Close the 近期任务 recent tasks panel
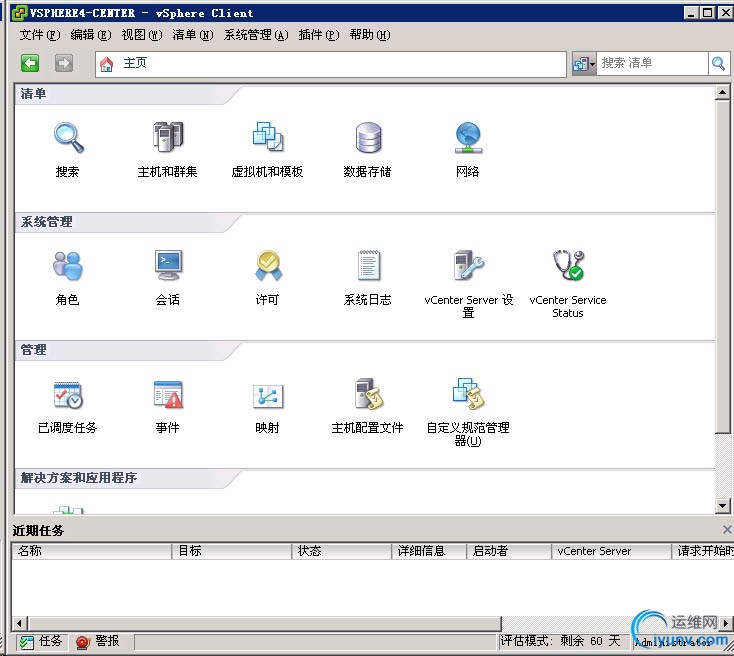Viewport: 734px width, 656px height. pos(727,530)
